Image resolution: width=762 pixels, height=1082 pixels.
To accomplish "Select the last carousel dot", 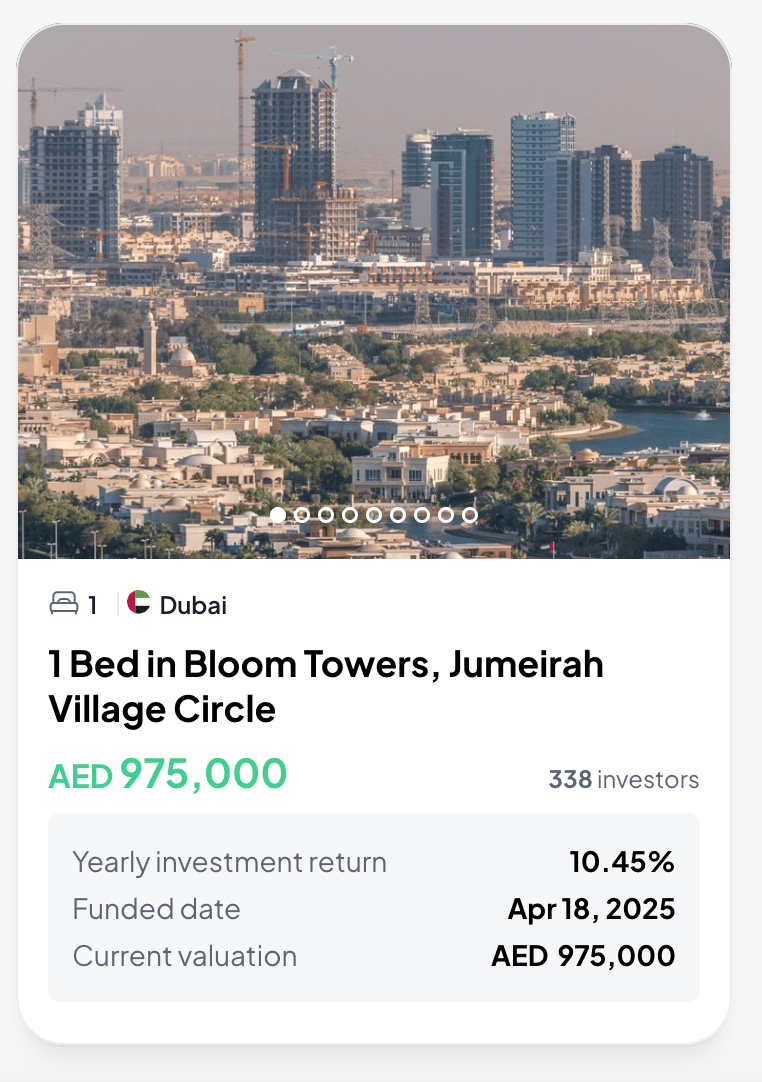I will coord(470,515).
